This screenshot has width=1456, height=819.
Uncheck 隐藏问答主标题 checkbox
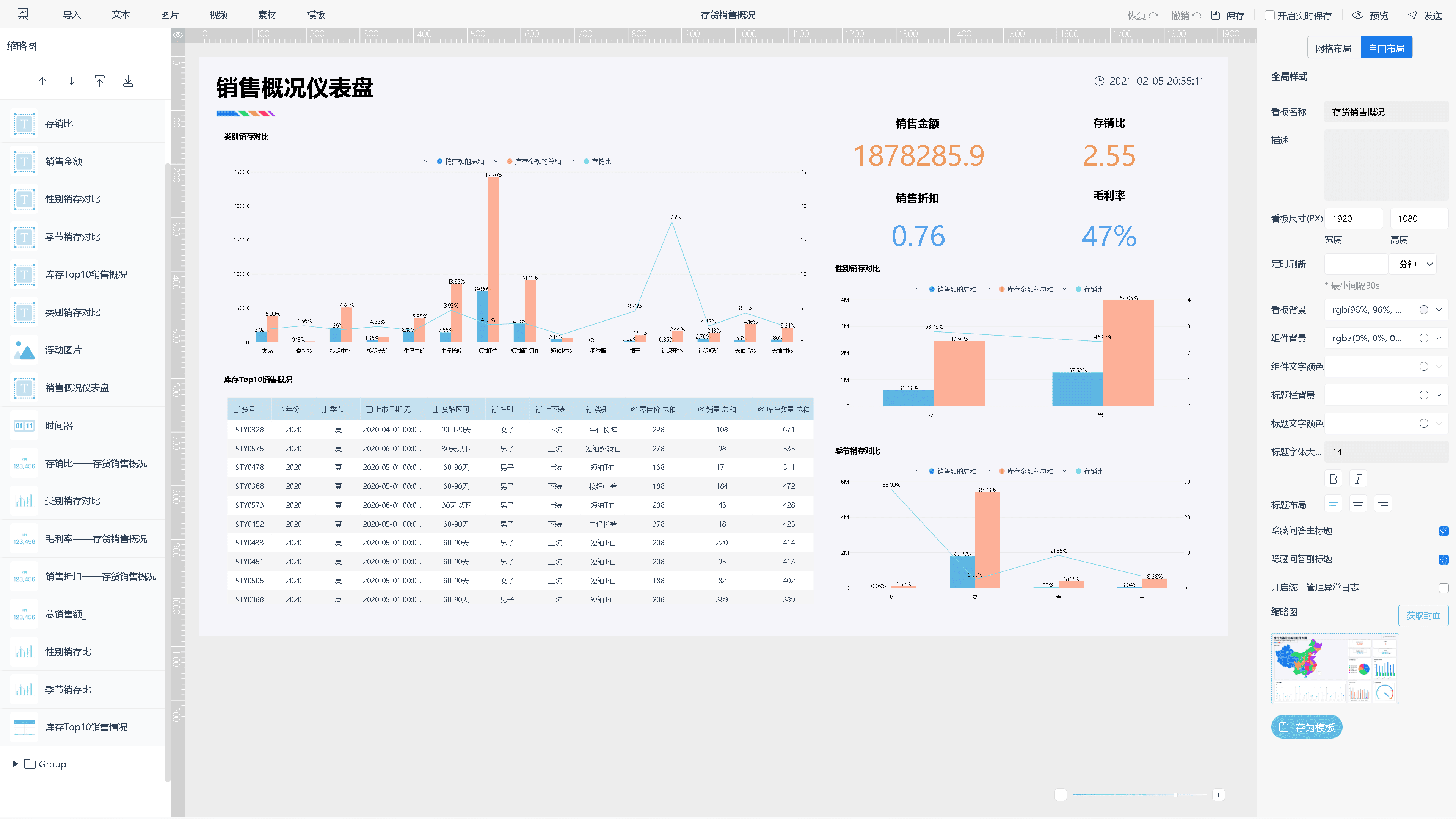pos(1443,531)
